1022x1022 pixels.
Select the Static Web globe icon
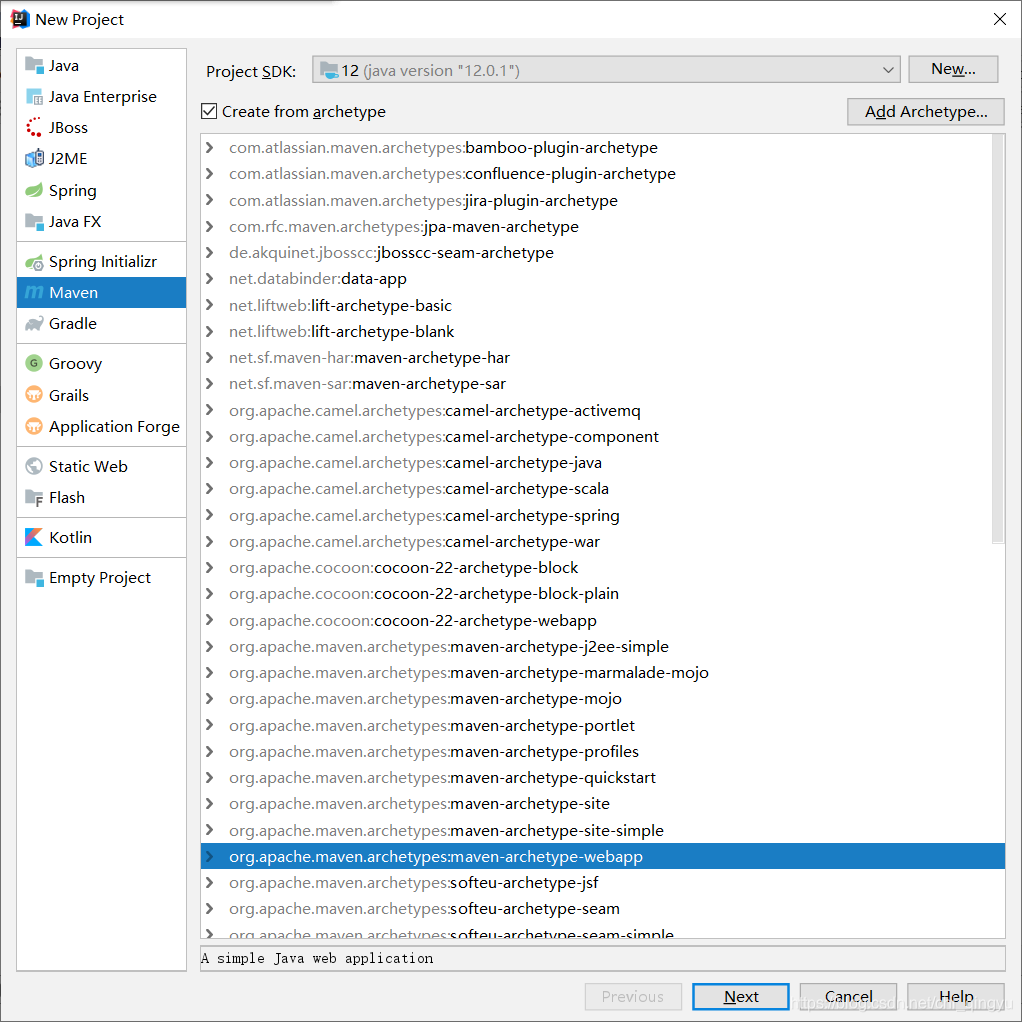[34, 467]
